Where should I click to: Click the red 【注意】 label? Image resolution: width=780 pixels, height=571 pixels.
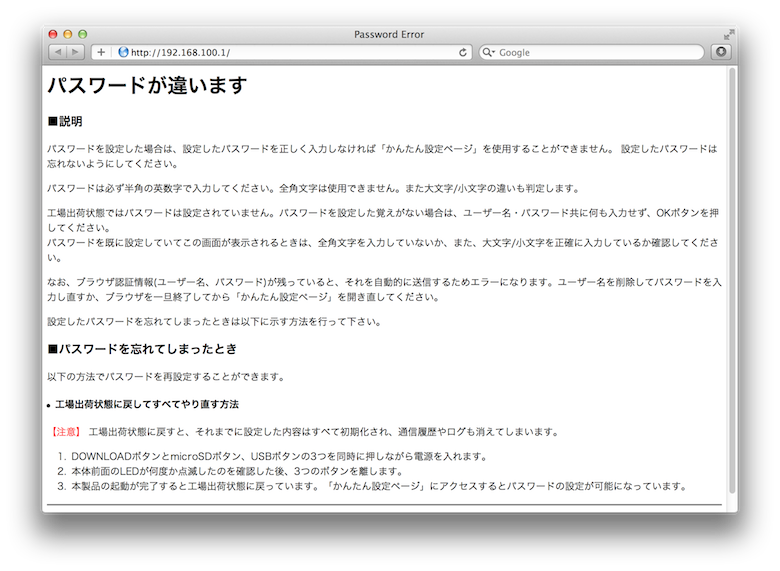(66, 432)
